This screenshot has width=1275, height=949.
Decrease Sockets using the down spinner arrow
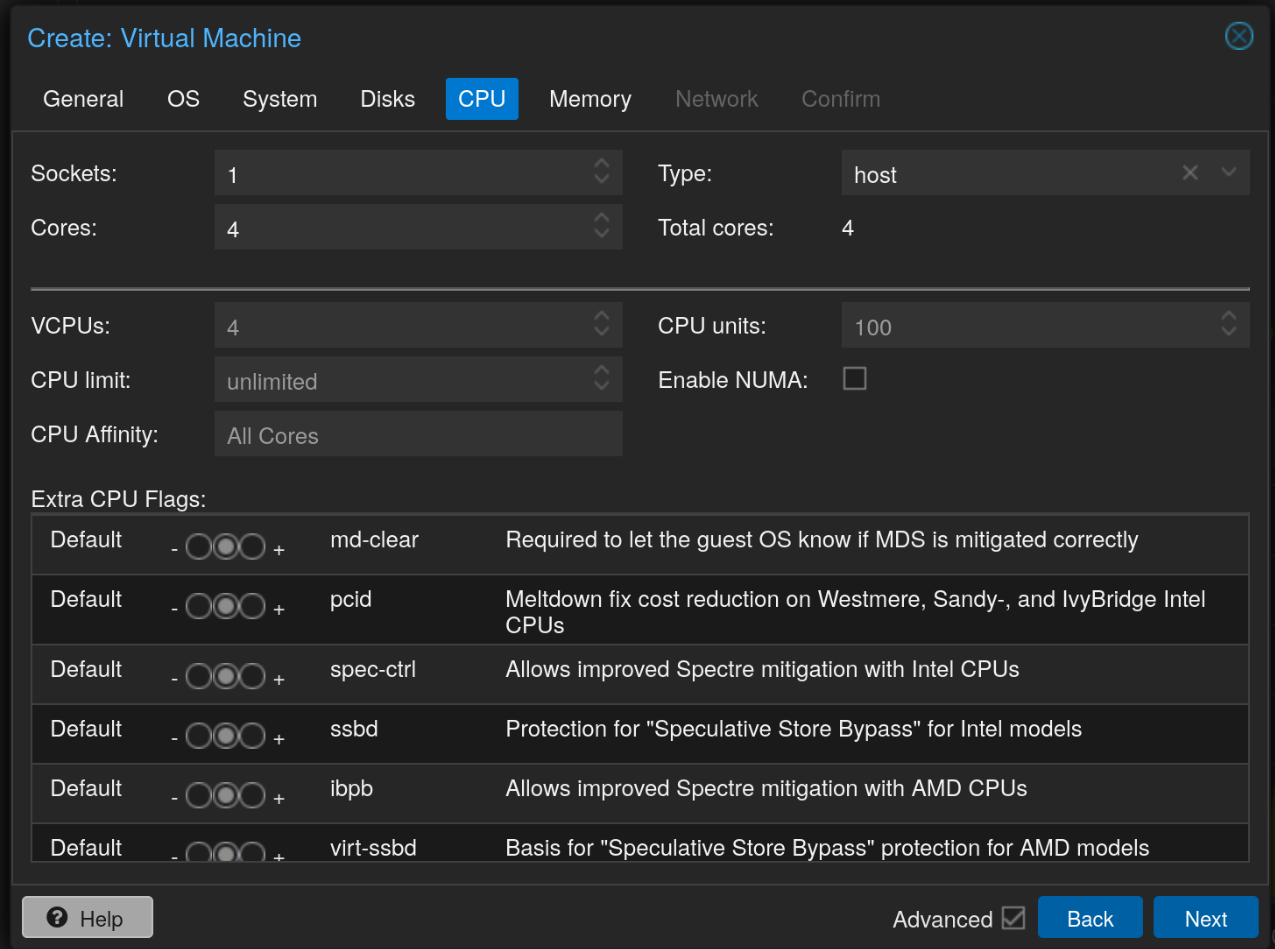click(601, 180)
